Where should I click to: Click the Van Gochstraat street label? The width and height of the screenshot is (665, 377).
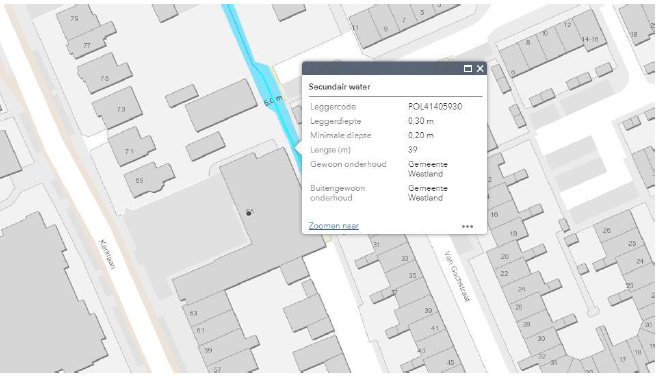click(x=457, y=276)
